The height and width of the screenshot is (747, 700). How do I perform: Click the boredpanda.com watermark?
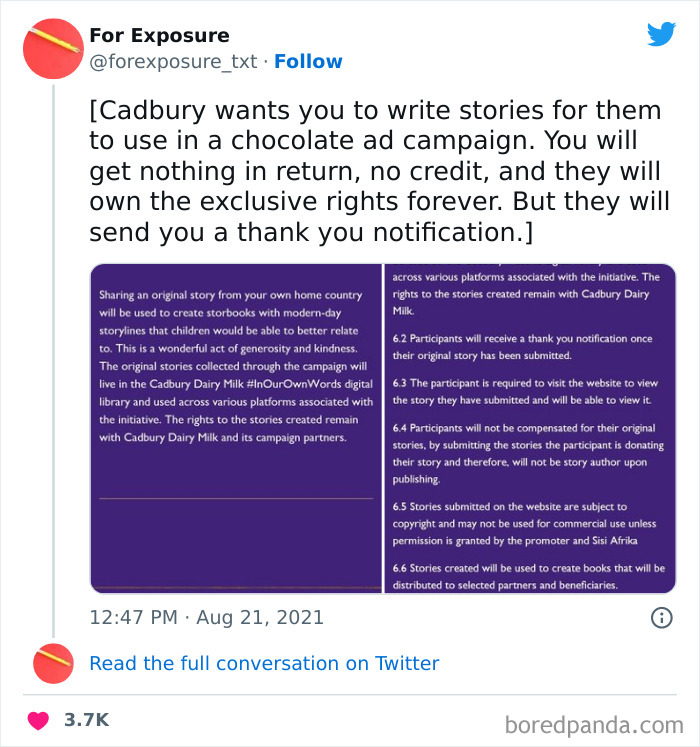[x=594, y=726]
